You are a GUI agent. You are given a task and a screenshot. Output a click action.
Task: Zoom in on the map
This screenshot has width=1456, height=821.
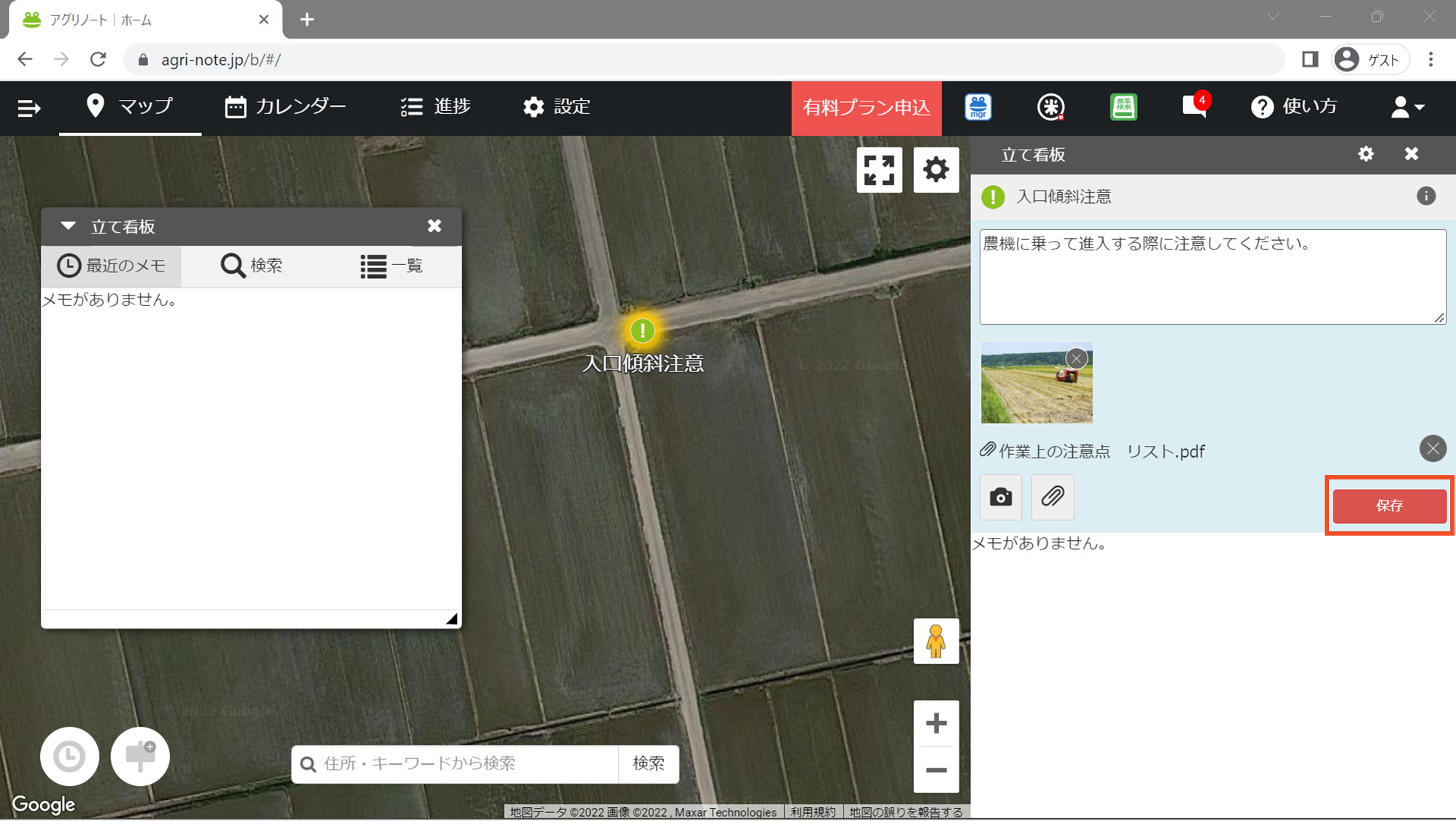point(936,723)
